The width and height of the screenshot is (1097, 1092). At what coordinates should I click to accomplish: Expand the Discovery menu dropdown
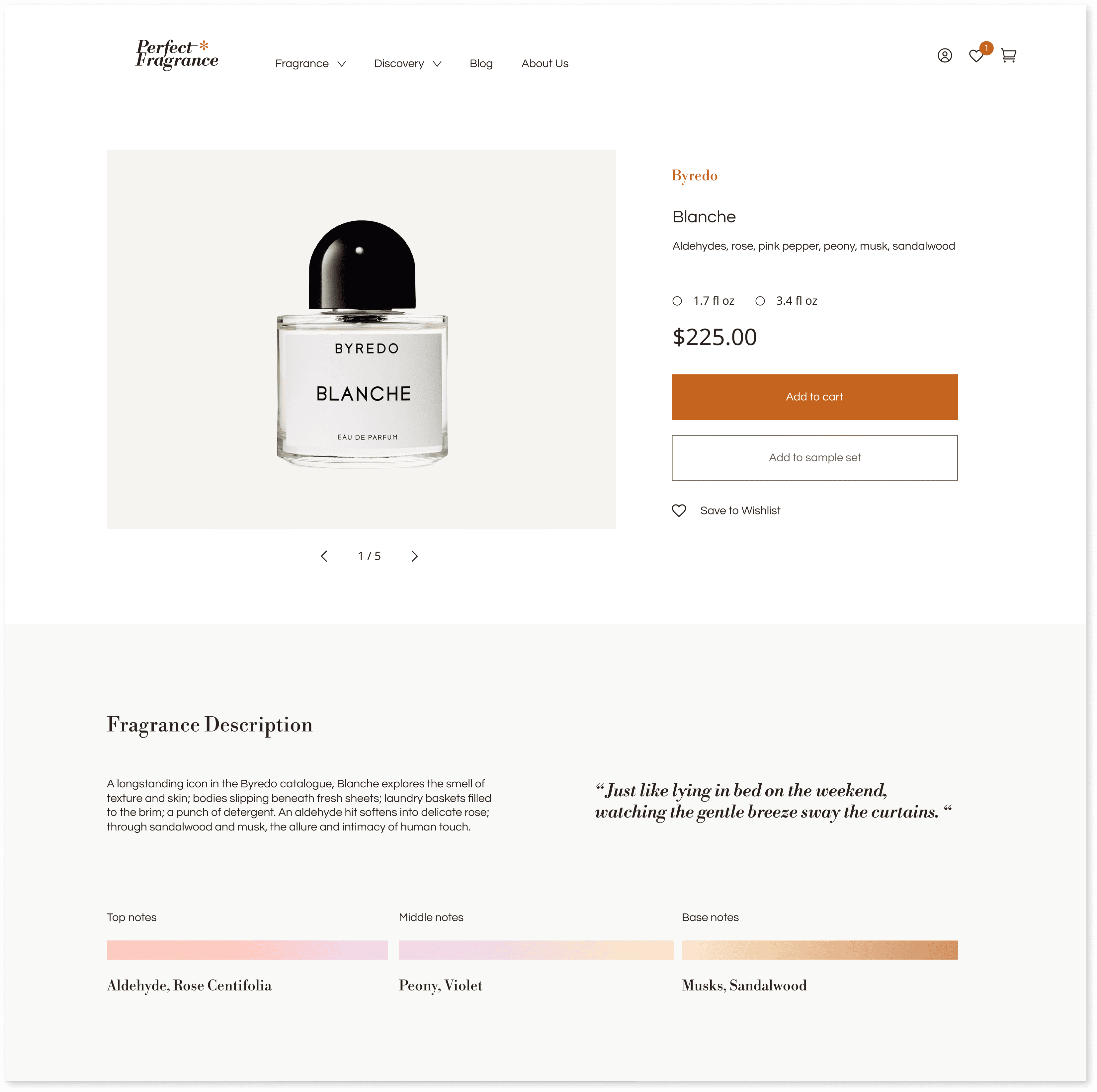click(x=407, y=64)
